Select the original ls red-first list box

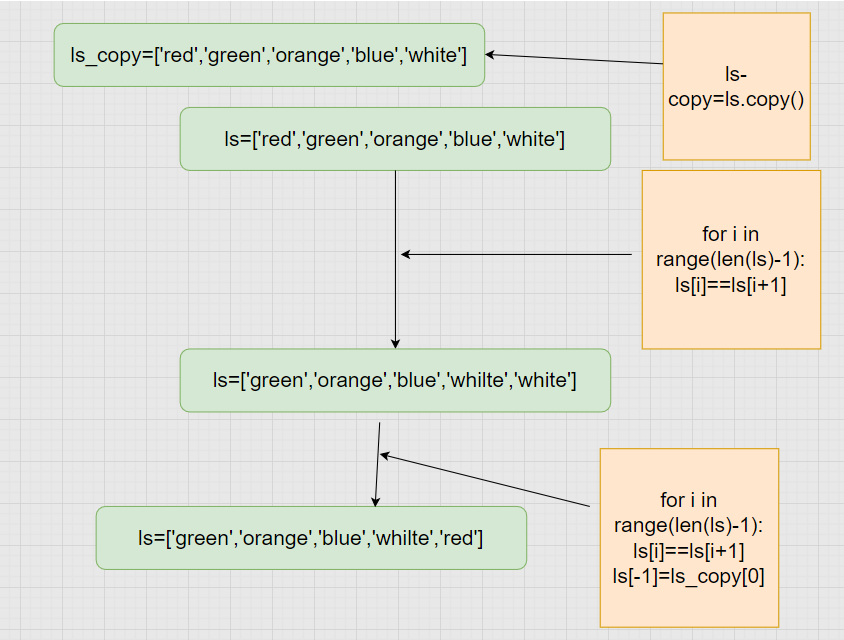395,139
